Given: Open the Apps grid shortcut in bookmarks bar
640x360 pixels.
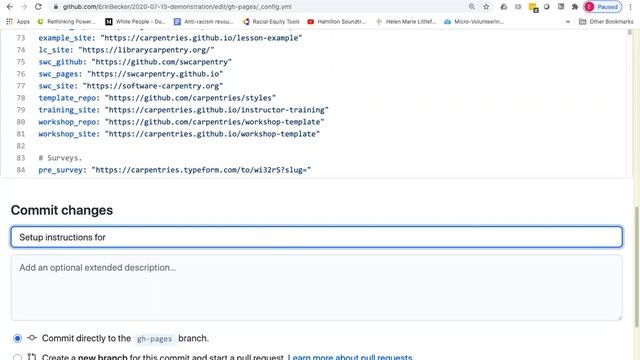Looking at the screenshot, I should (18, 22).
